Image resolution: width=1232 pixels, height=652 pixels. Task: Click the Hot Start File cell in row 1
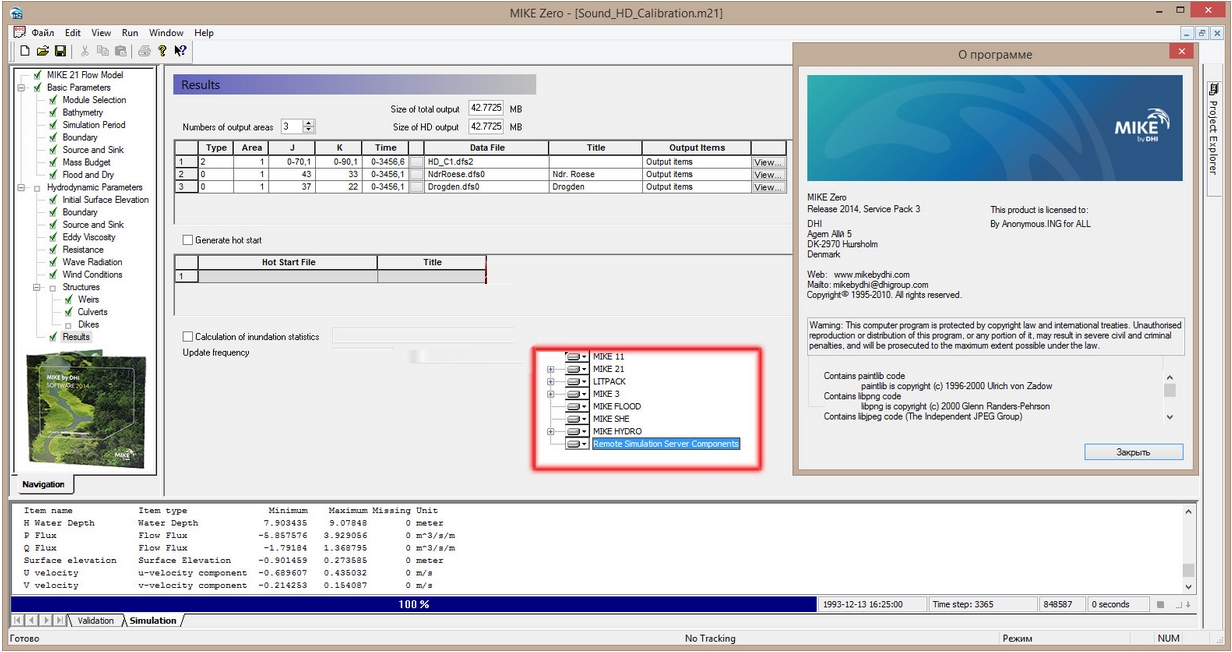[288, 276]
